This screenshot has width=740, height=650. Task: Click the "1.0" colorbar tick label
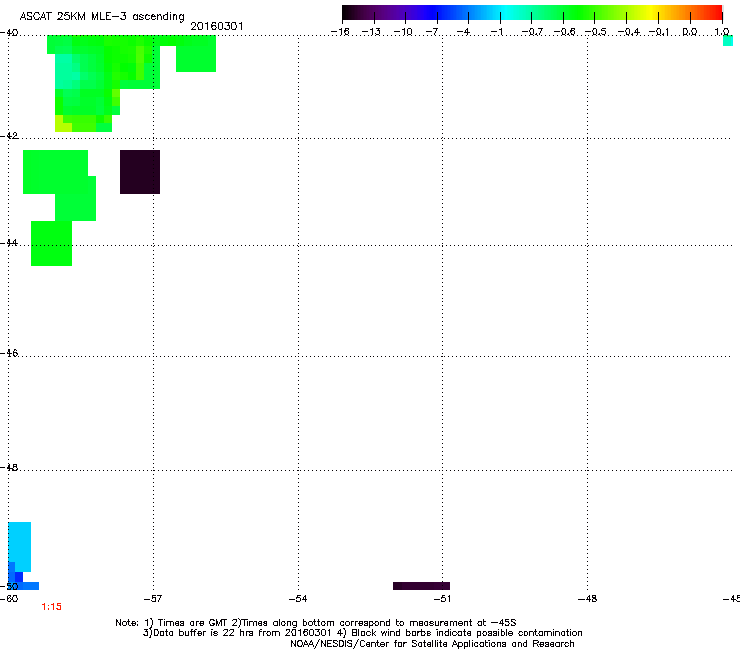point(722,32)
